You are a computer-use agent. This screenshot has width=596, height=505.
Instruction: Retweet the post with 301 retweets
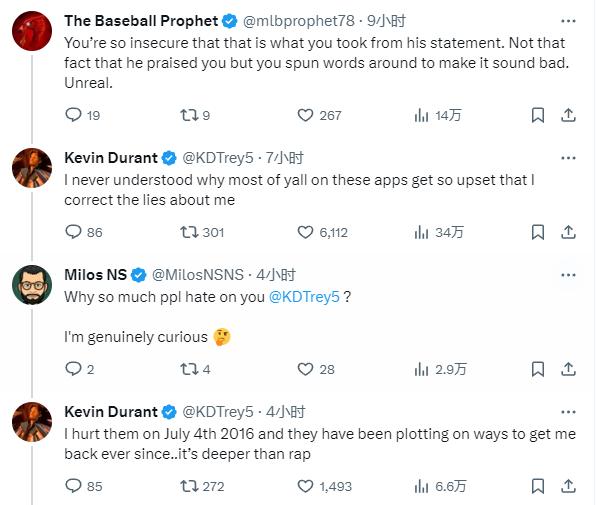[189, 232]
